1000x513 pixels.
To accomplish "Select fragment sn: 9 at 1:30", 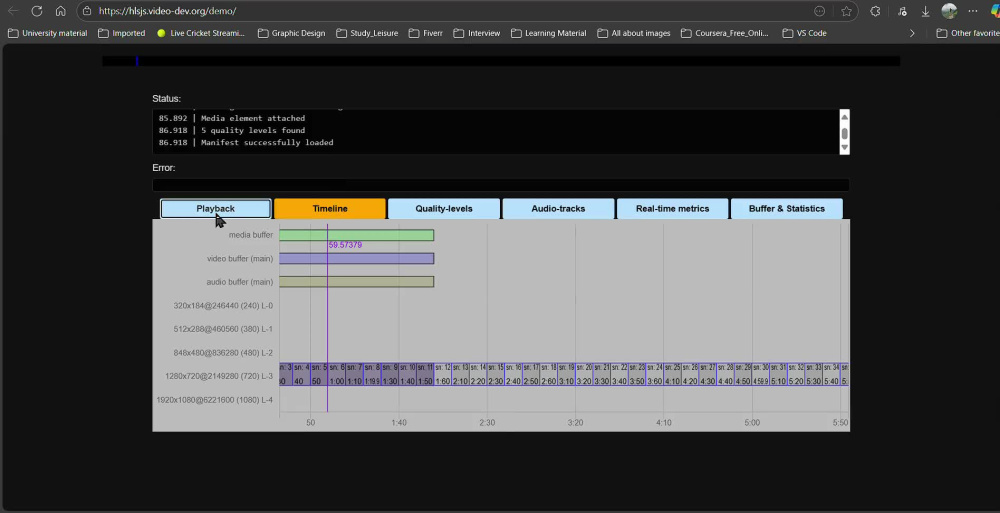I will pyautogui.click(x=390, y=375).
